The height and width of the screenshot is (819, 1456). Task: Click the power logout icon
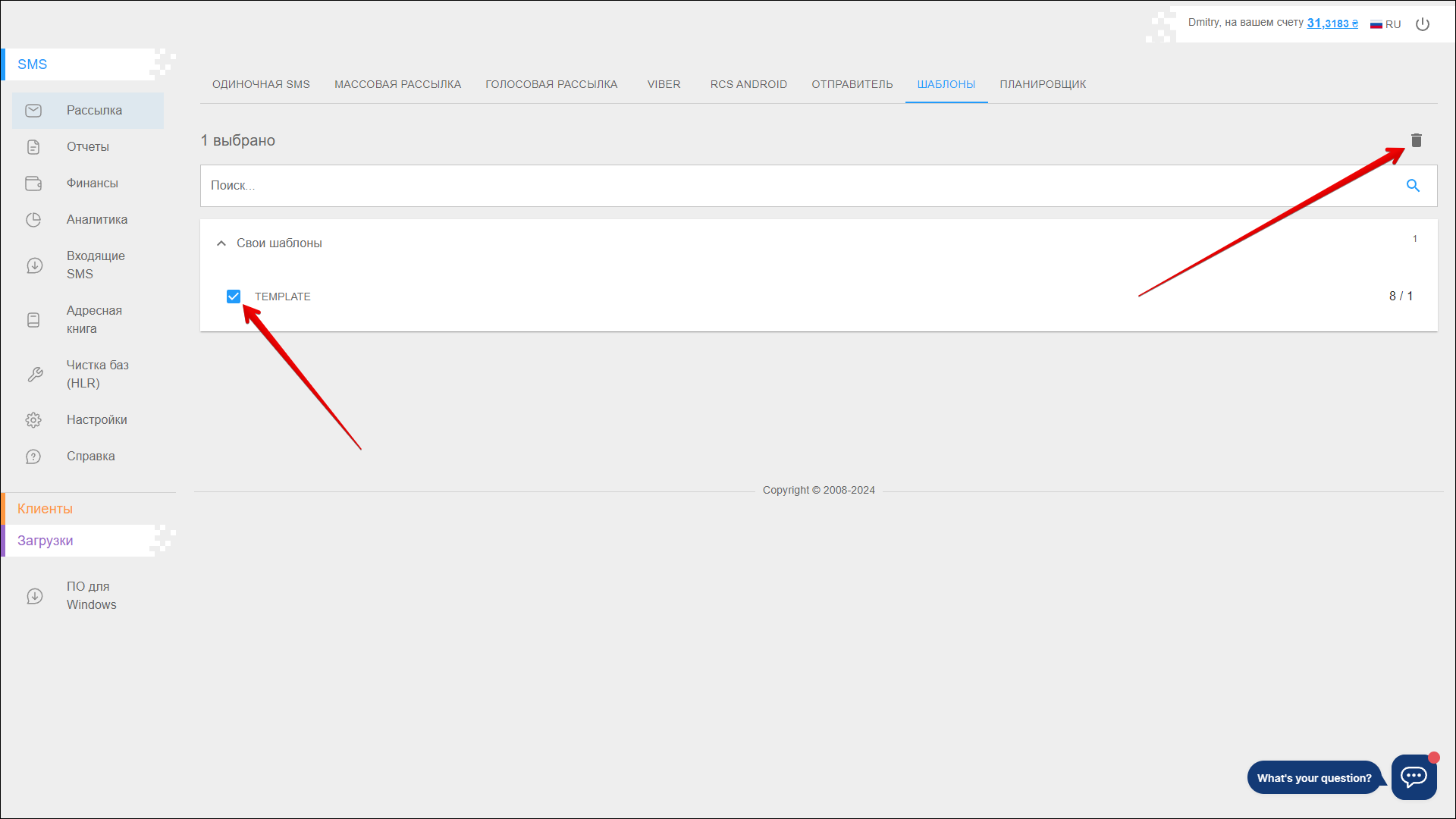tap(1423, 24)
